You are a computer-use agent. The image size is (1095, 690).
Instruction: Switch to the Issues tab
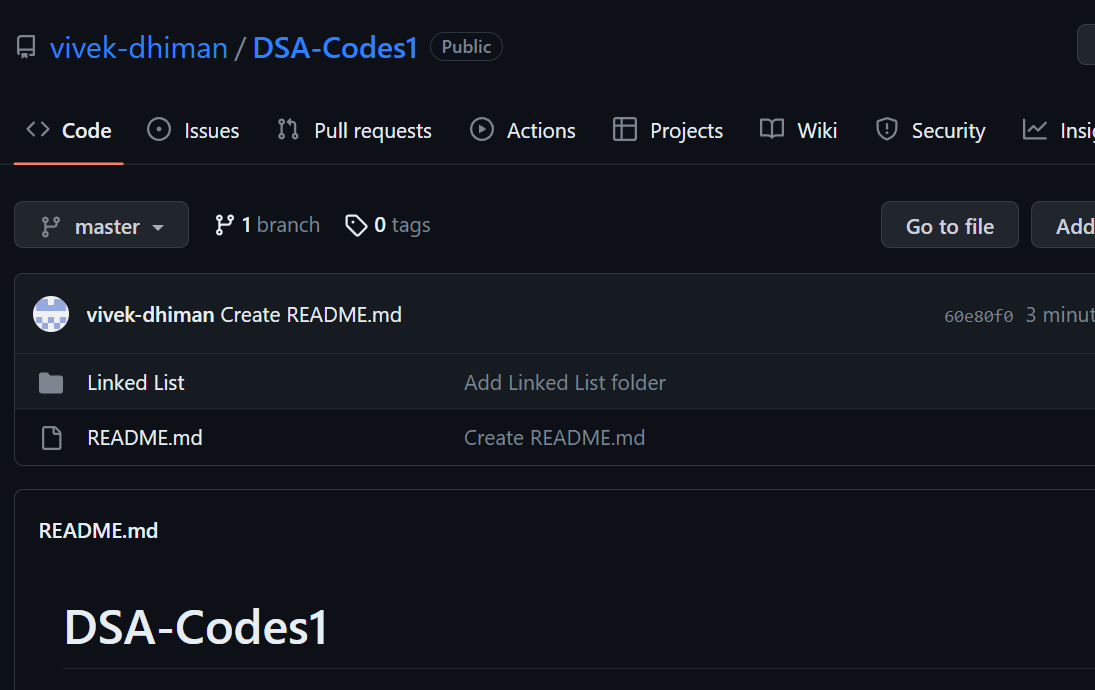click(x=193, y=130)
